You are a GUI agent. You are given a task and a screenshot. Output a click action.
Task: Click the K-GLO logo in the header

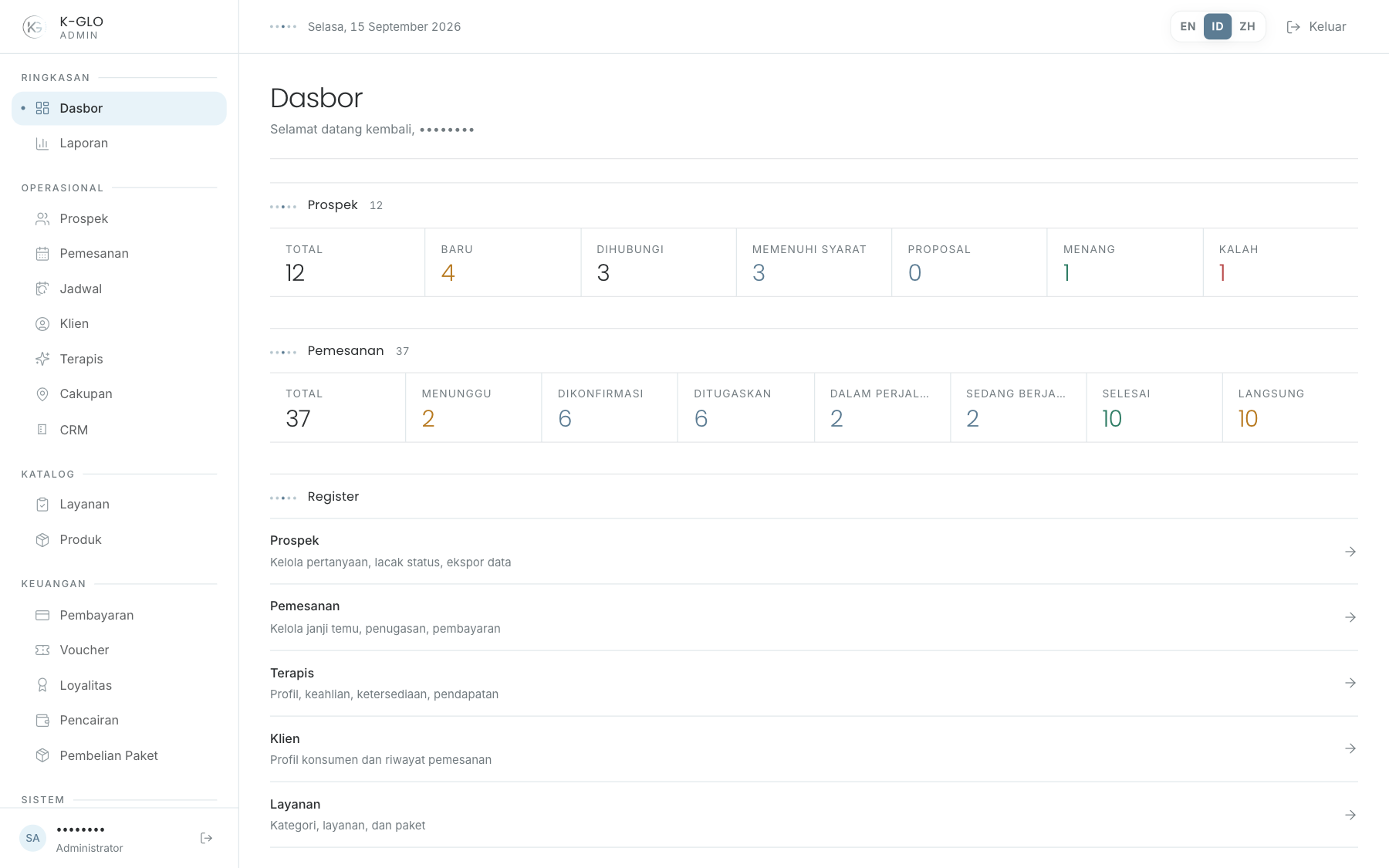tap(33, 27)
